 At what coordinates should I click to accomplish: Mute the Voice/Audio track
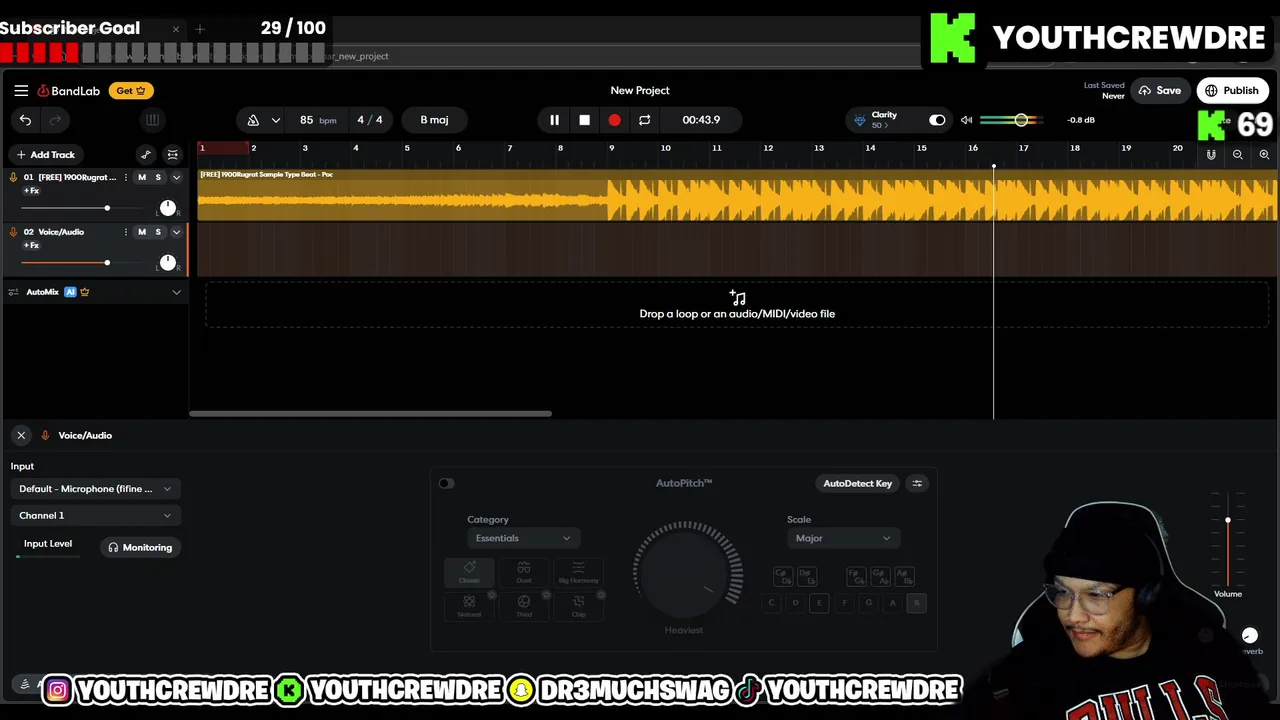[x=142, y=232]
